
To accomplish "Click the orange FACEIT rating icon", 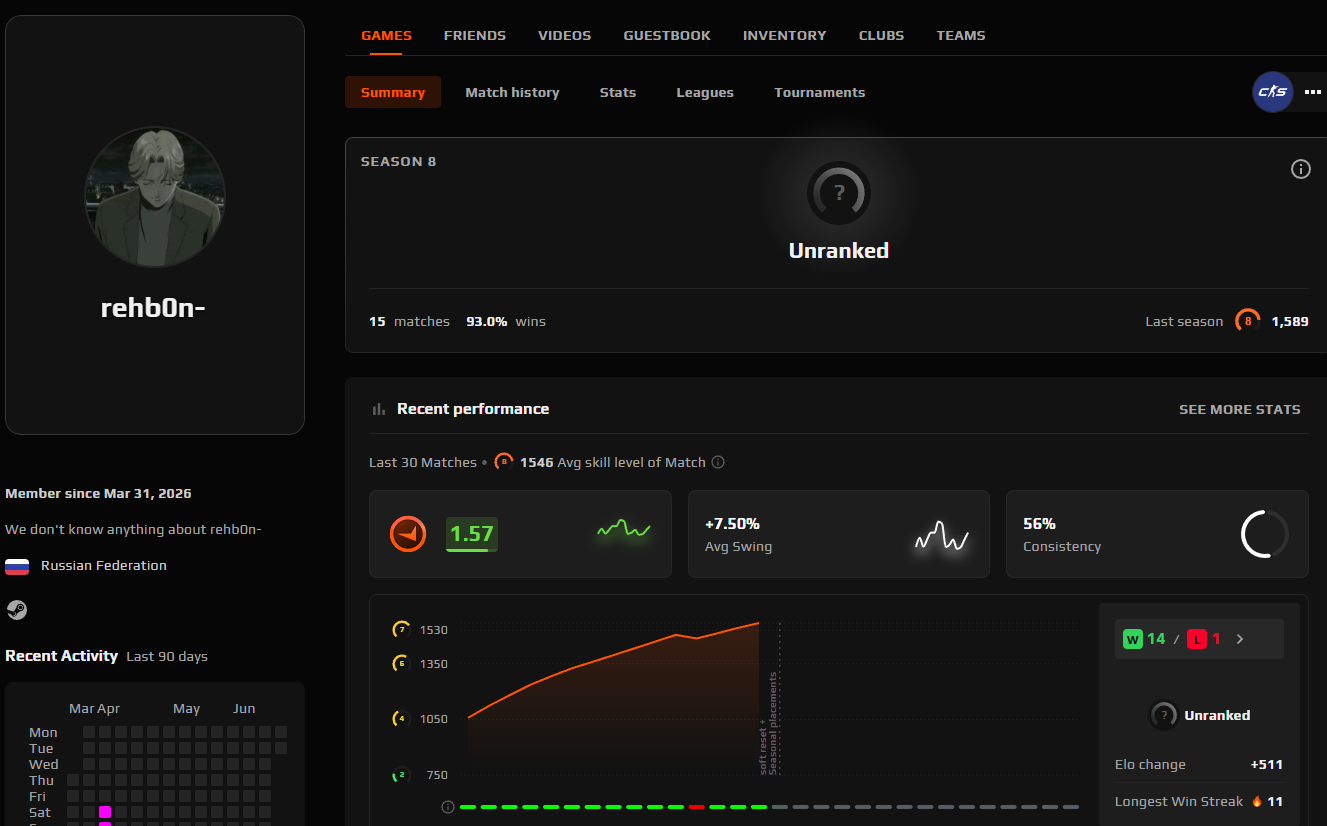I will coord(408,534).
